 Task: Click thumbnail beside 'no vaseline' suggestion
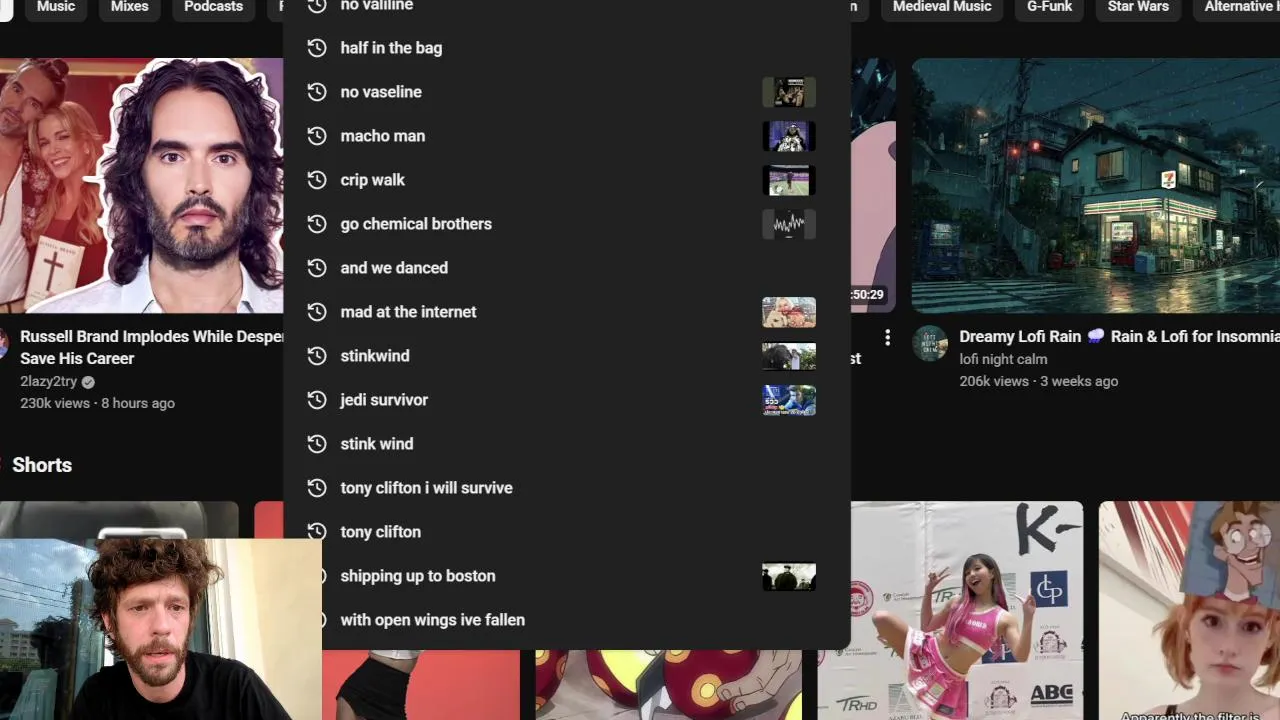click(x=789, y=92)
